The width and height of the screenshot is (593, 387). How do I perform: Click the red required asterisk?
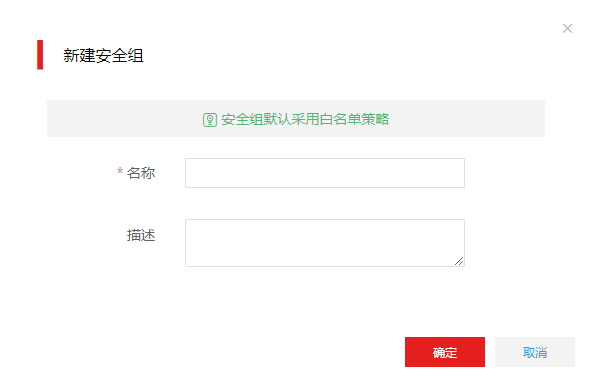tap(120, 171)
